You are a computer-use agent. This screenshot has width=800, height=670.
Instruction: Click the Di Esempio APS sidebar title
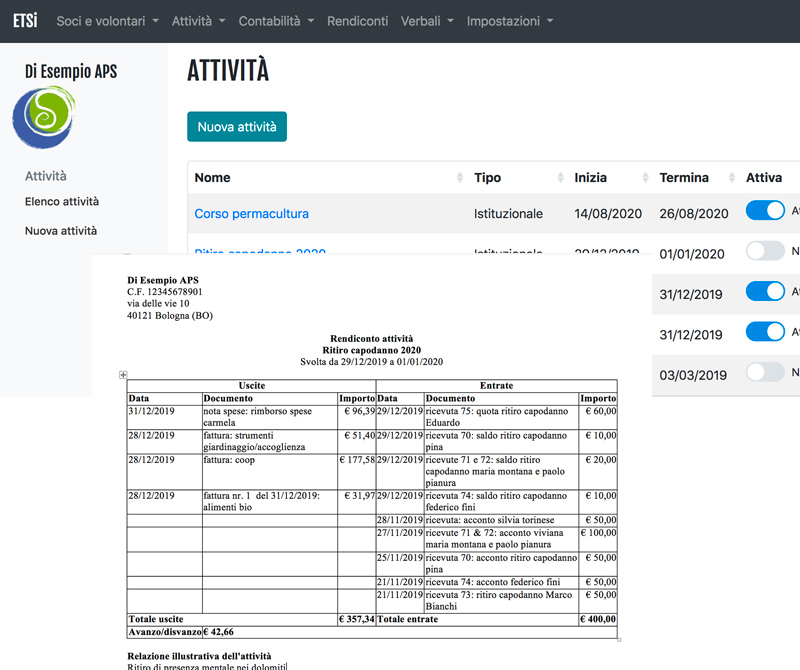point(71,71)
